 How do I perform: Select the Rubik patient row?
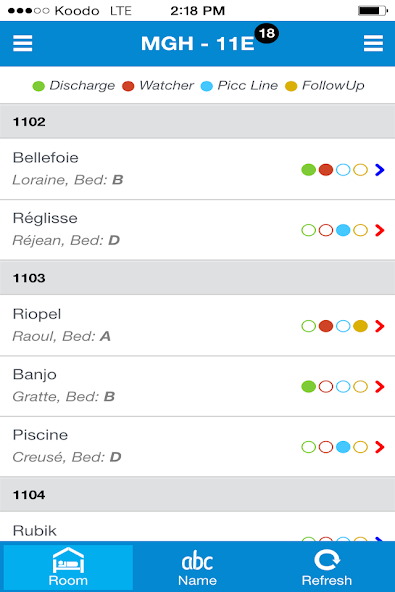pos(198,527)
